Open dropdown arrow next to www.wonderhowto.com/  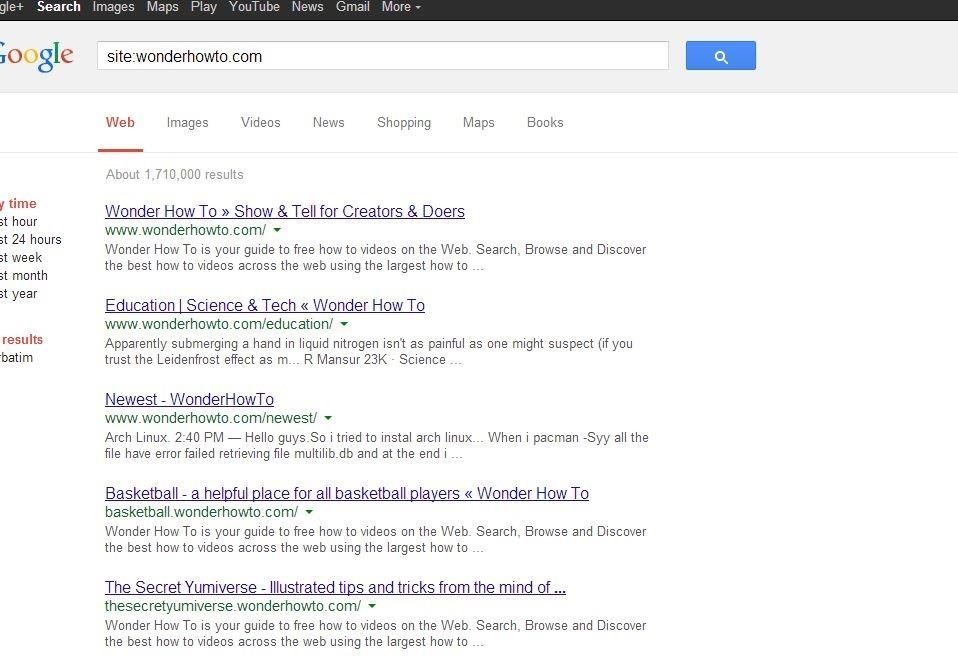[x=277, y=230]
